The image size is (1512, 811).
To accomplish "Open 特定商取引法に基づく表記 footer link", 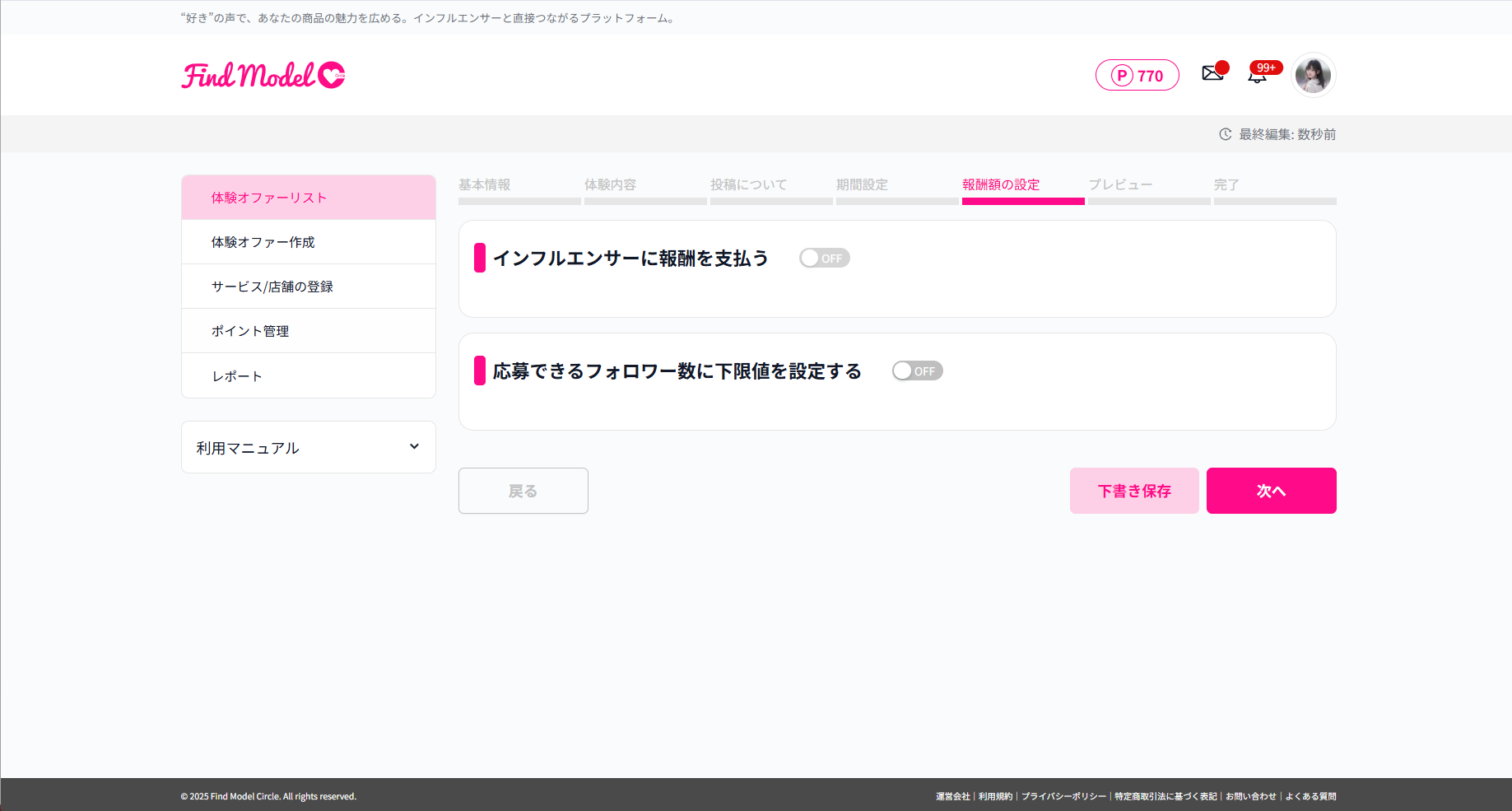I will (x=1165, y=796).
